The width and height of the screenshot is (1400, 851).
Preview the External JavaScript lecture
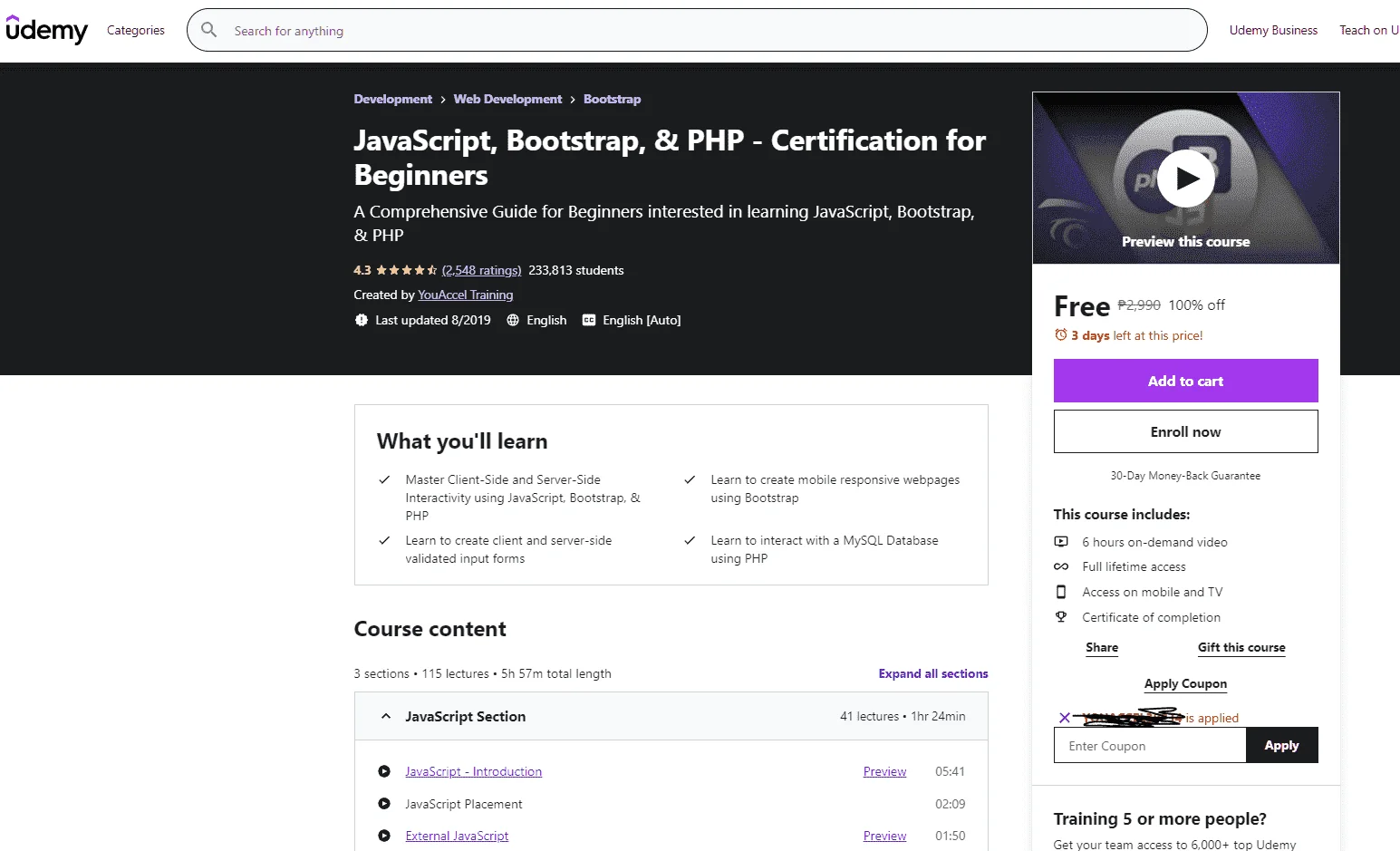[884, 836]
